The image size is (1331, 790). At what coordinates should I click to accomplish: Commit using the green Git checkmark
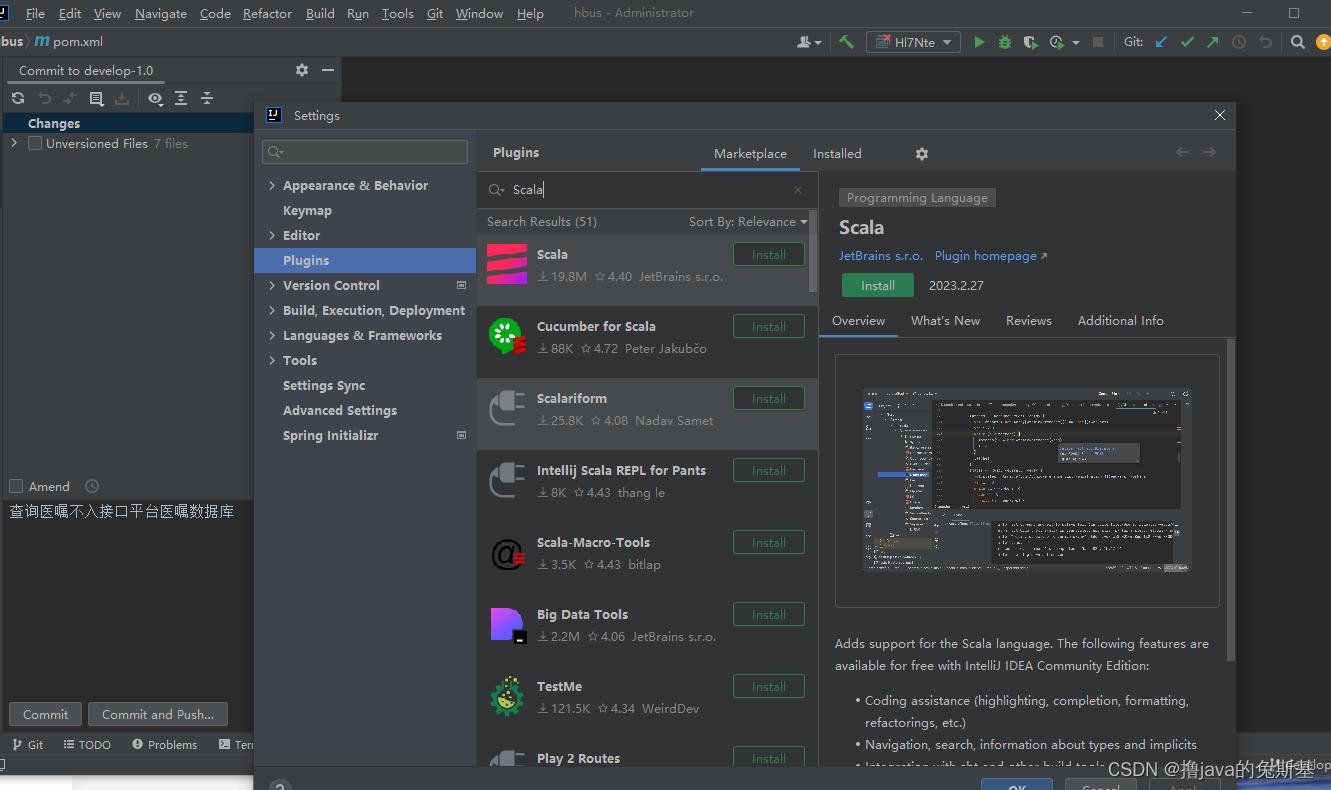tap(1187, 42)
